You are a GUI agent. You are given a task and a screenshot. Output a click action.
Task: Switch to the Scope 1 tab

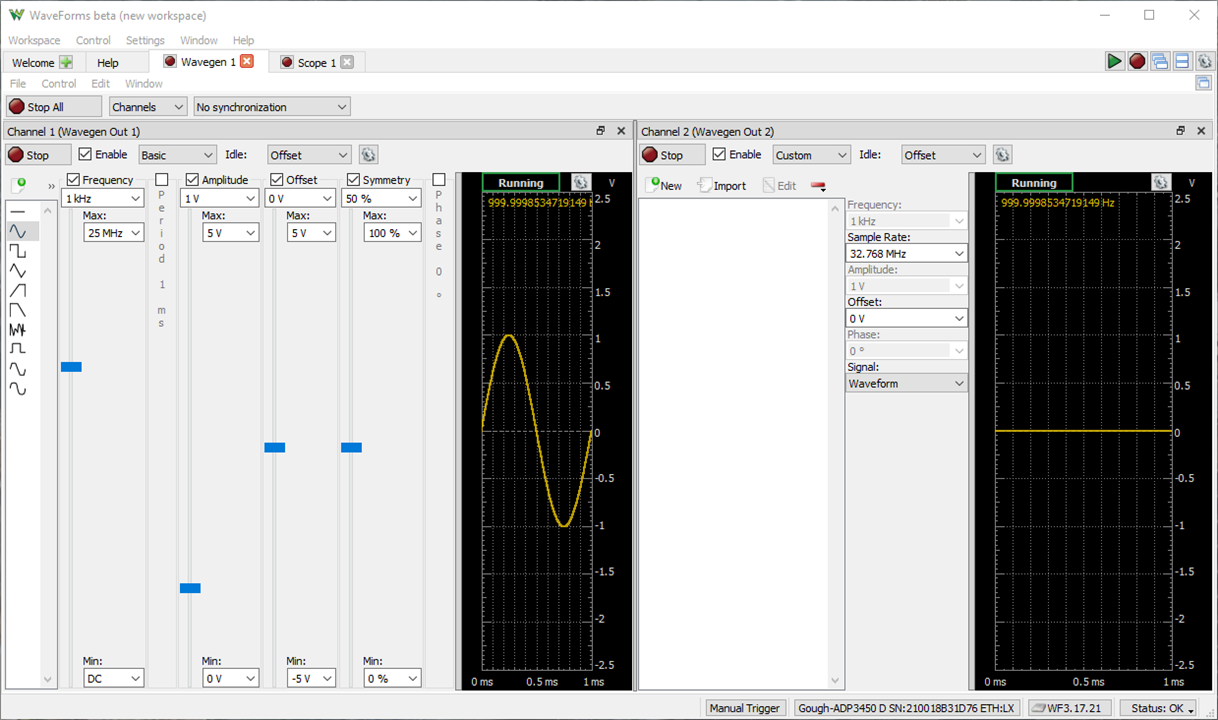317,62
